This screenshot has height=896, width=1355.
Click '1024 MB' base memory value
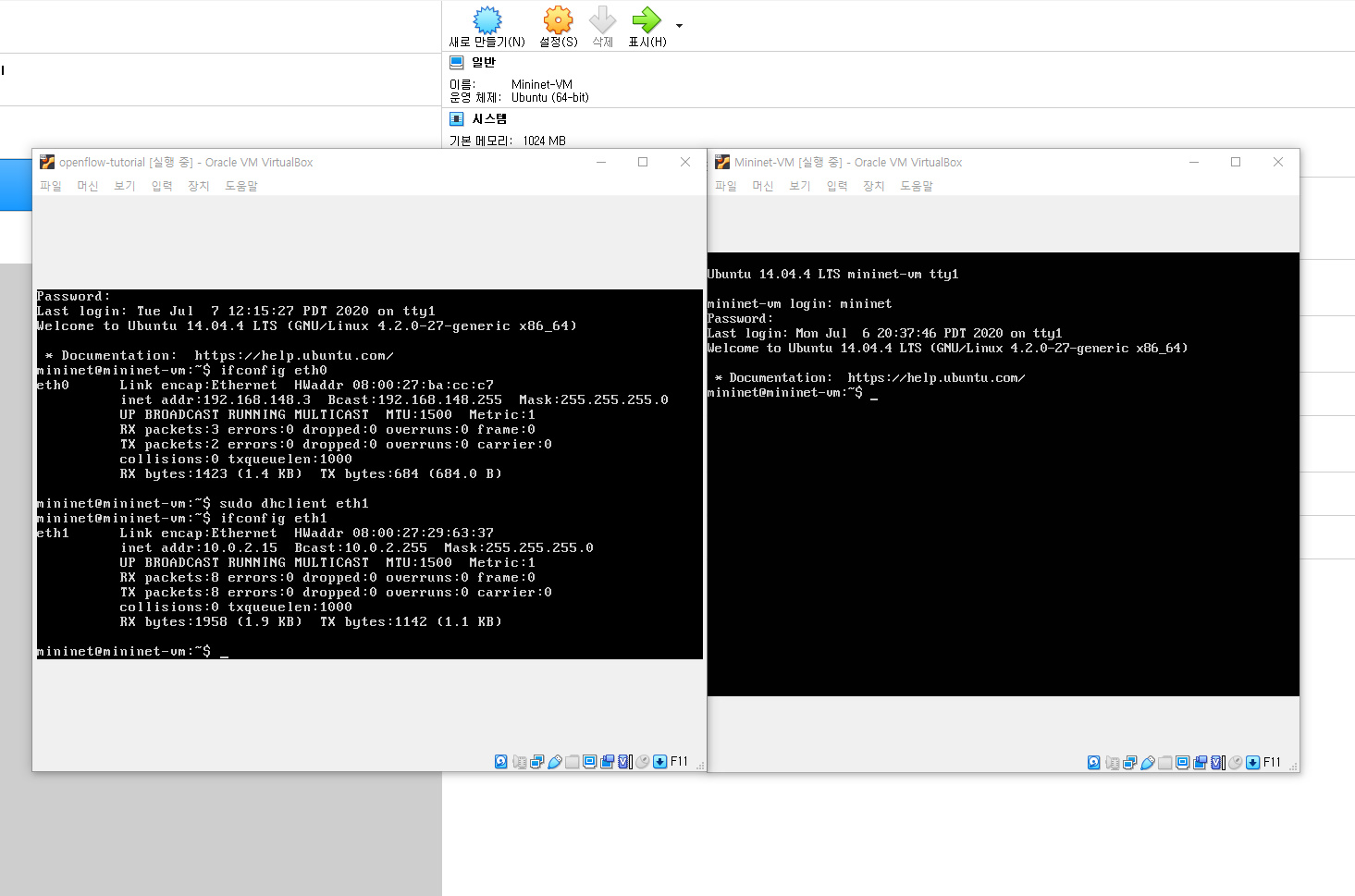click(544, 141)
